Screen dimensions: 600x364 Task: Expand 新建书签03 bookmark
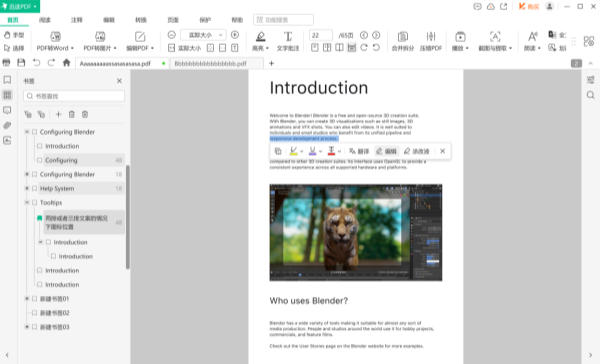coord(27,327)
